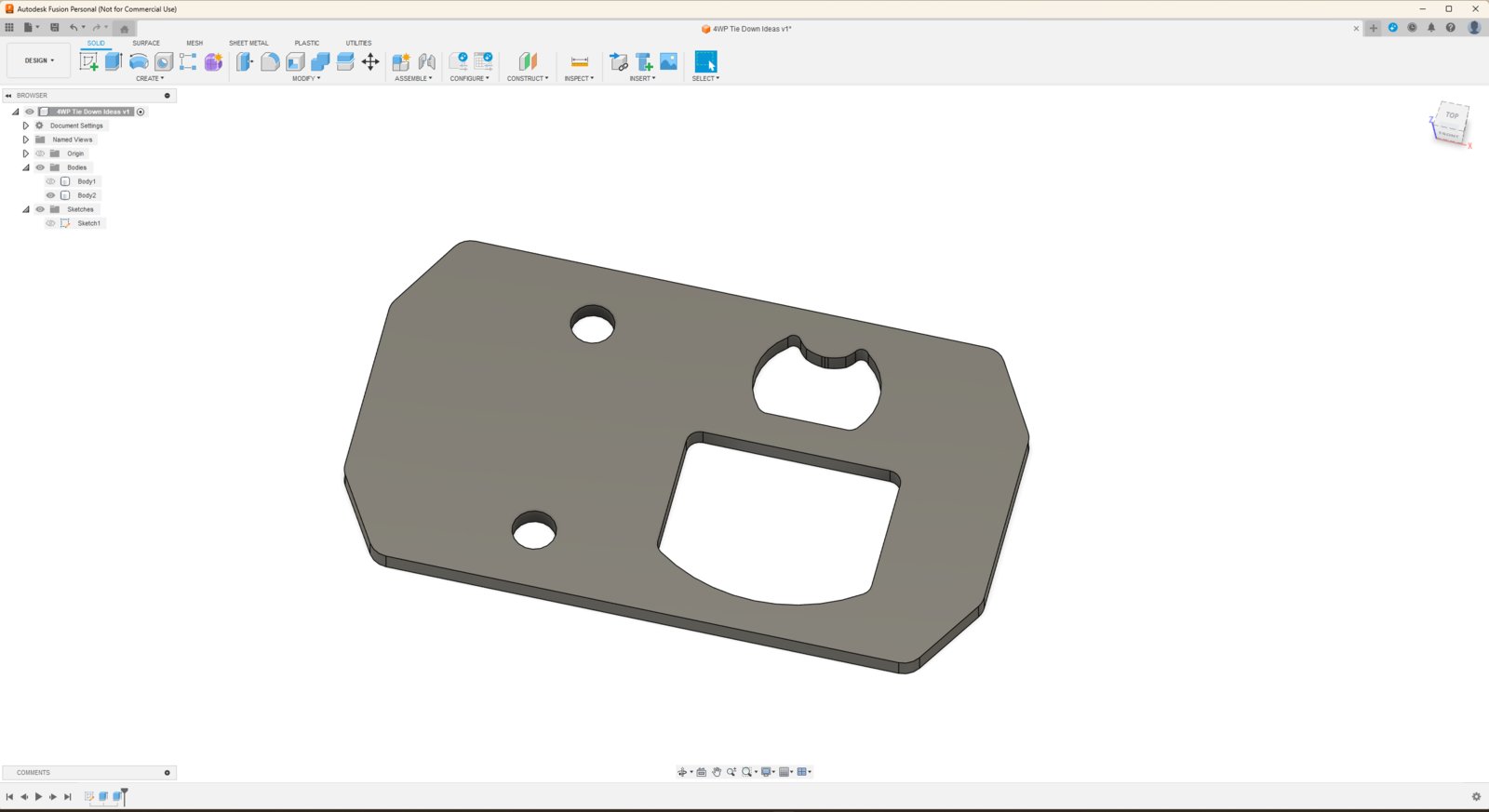
Task: Open the Modify dropdown menu
Action: coord(306,78)
